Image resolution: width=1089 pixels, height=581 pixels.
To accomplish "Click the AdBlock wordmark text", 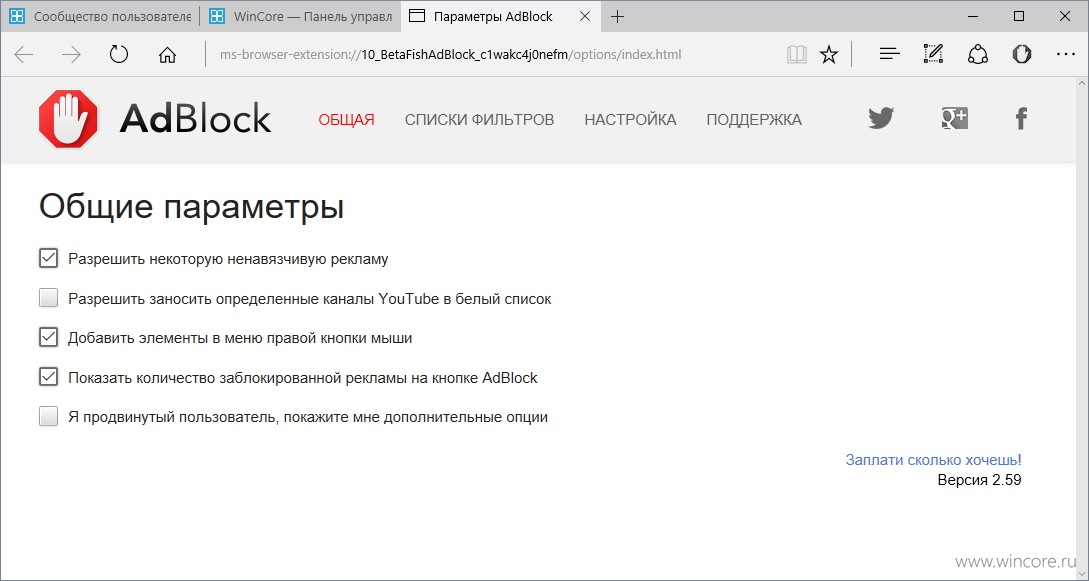I will (195, 119).
